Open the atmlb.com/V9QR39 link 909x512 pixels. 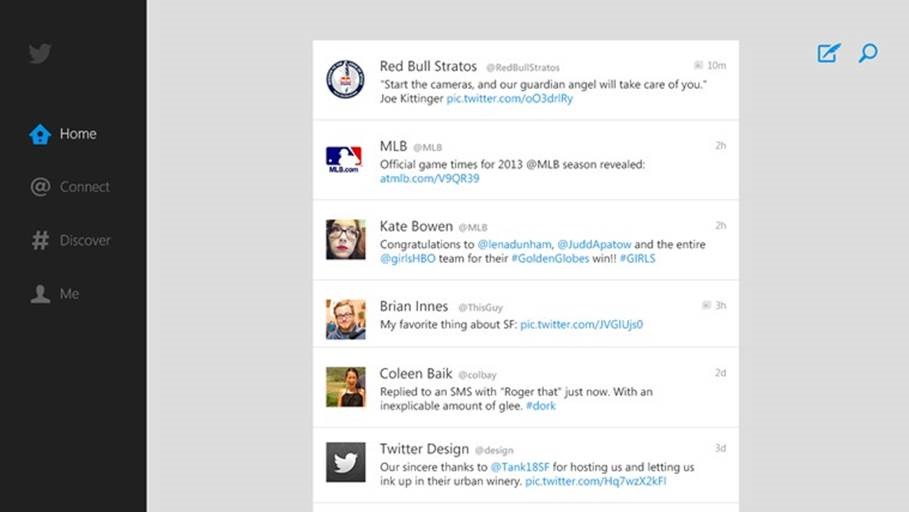pos(429,179)
